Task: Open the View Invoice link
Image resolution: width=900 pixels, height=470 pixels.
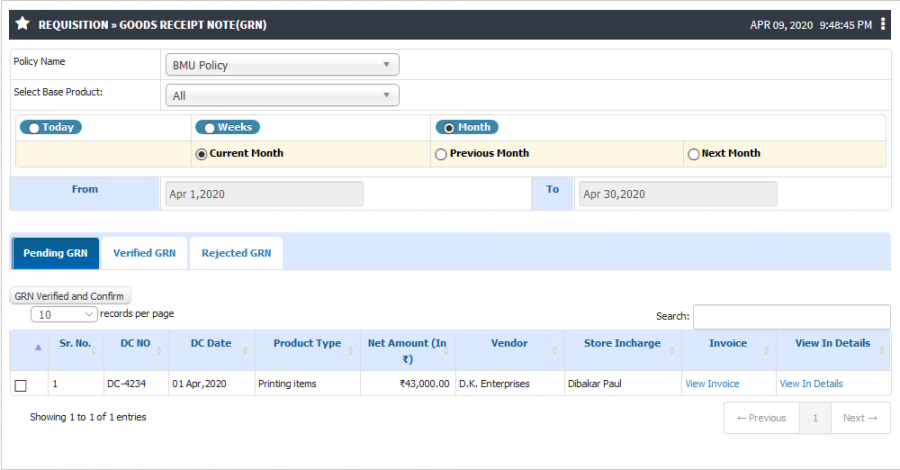Action: [x=712, y=384]
